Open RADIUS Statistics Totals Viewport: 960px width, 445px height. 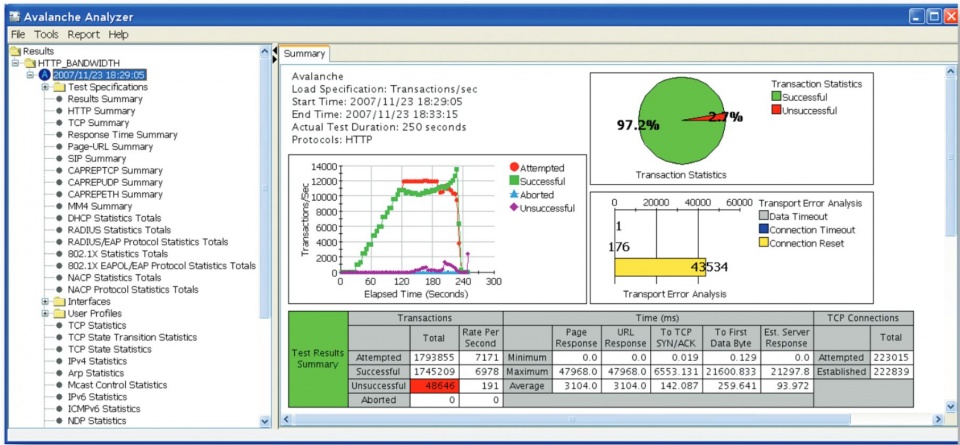coord(119,230)
